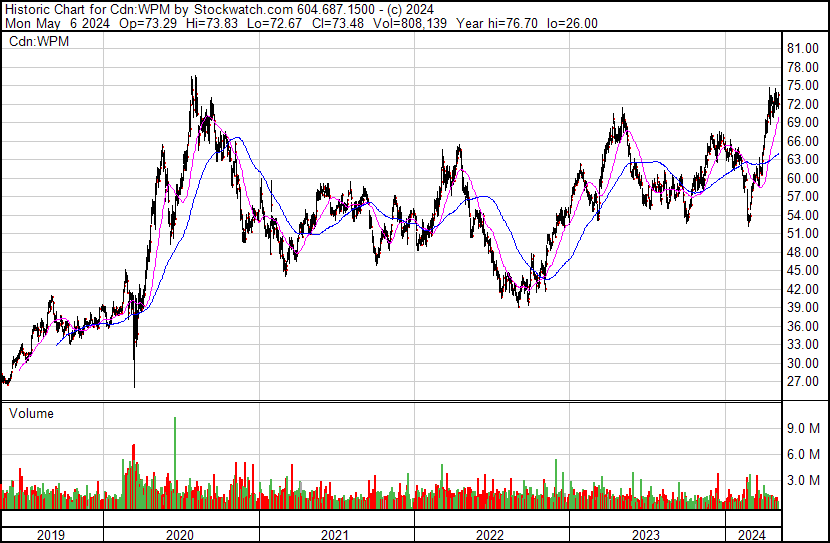830x543 pixels.
Task: Click the 30.00 price axis label
Action: (x=803, y=363)
